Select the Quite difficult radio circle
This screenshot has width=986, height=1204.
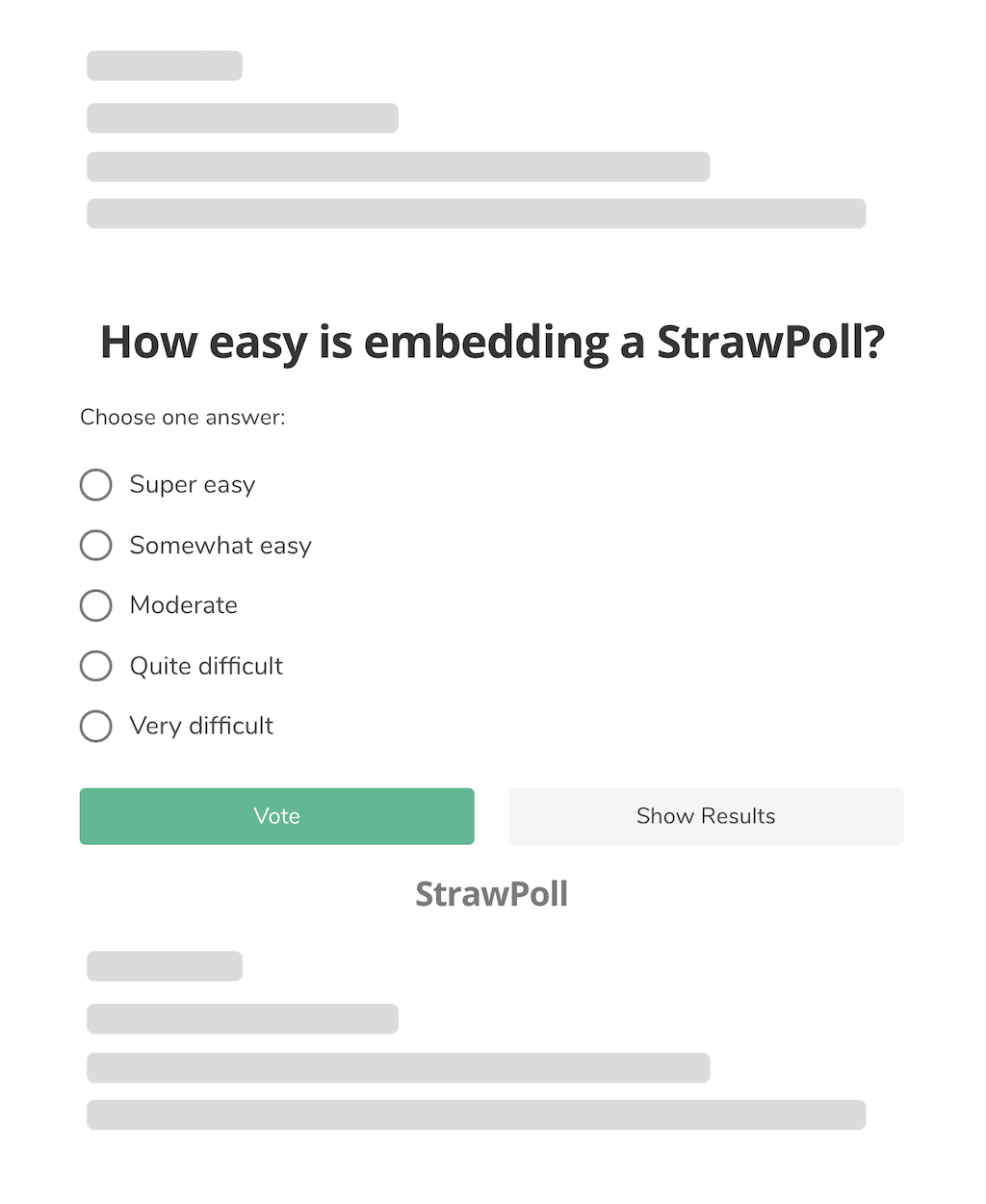pyautogui.click(x=95, y=666)
